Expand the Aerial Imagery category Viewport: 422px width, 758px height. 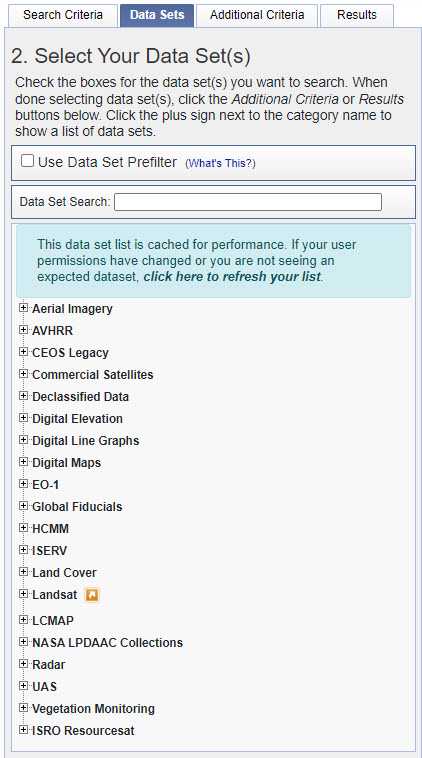point(23,308)
